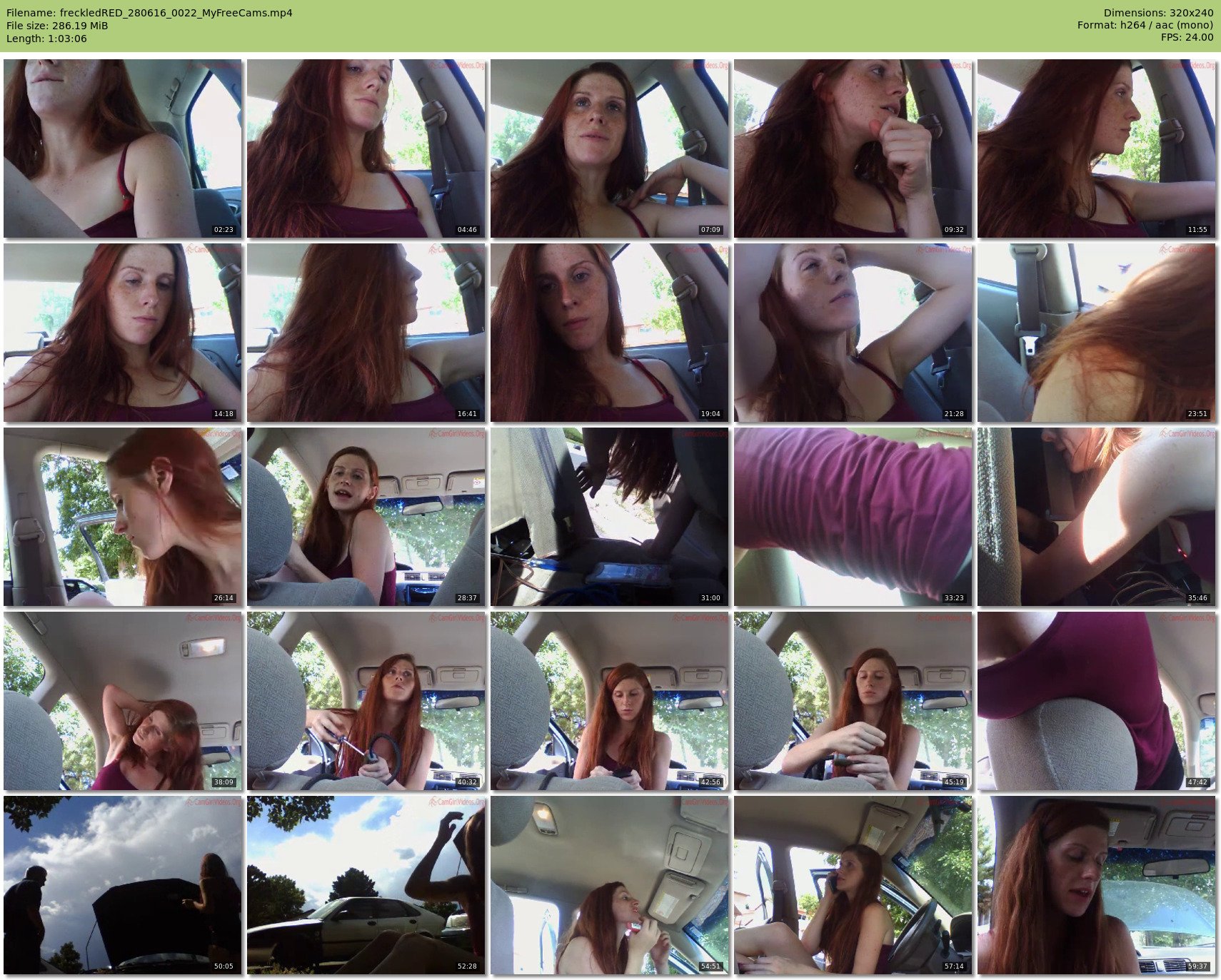The height and width of the screenshot is (980, 1221).
Task: Select the cloudy sky thumbnail at 52:28
Action: point(366,885)
